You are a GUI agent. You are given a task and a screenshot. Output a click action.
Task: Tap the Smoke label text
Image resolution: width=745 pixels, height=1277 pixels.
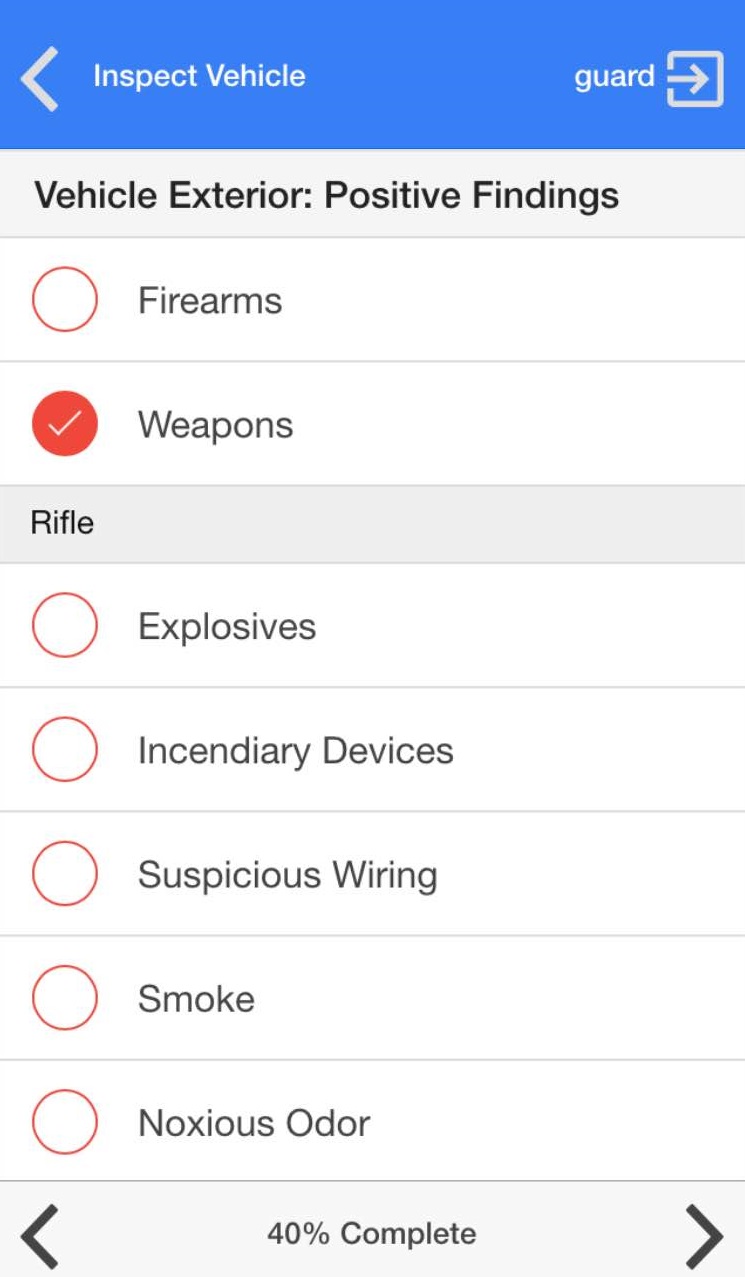click(x=196, y=999)
